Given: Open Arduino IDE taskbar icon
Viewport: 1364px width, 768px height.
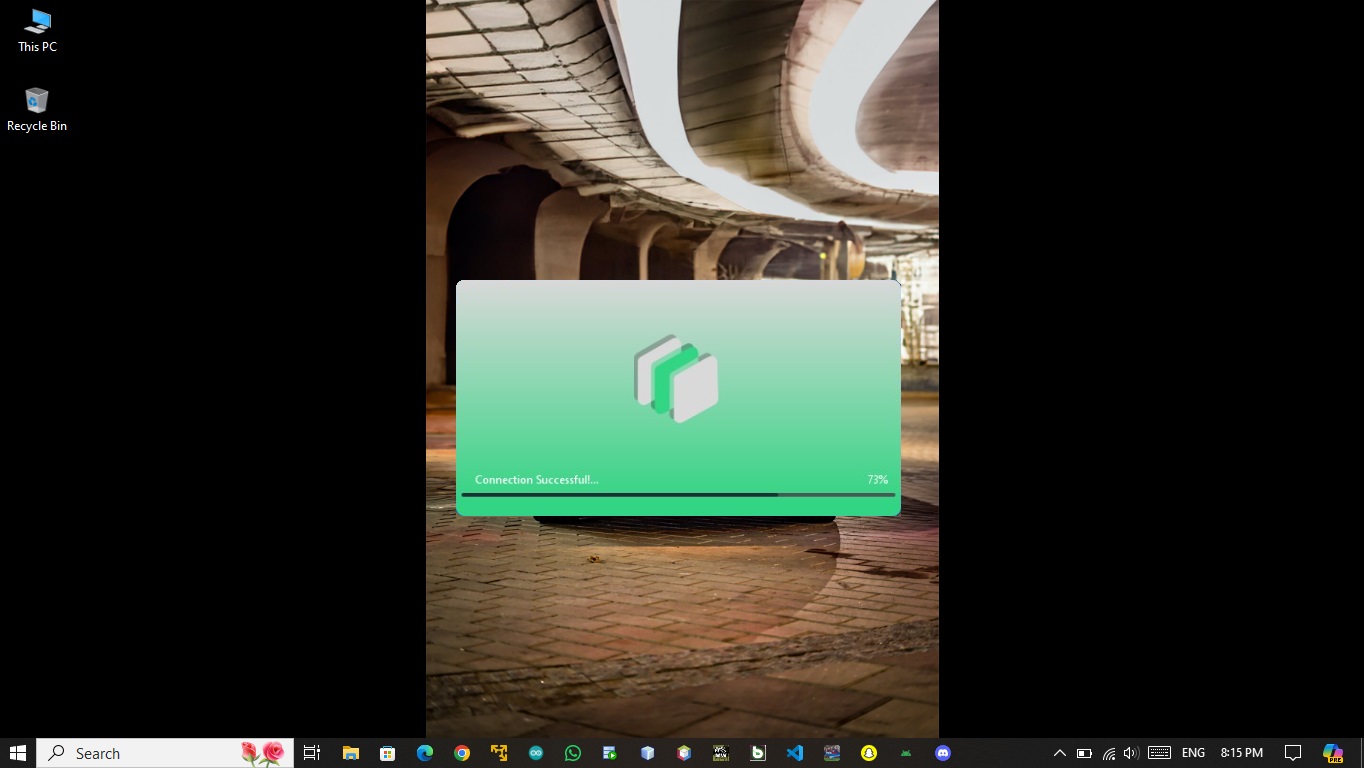Looking at the screenshot, I should click(x=536, y=753).
